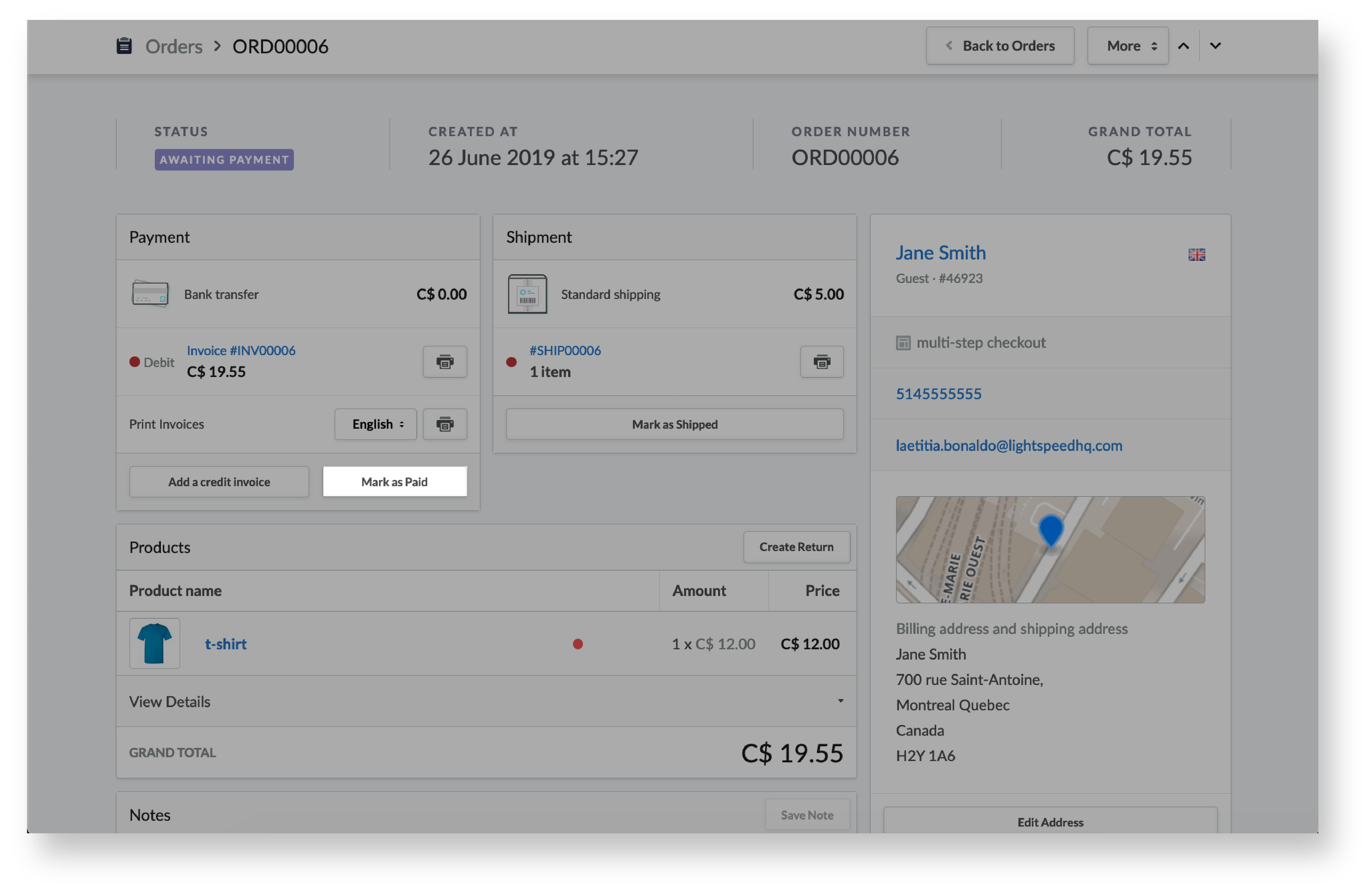Screen dimensions: 1372x894
Task: Click printer icon beside English language selector
Action: click(x=444, y=424)
